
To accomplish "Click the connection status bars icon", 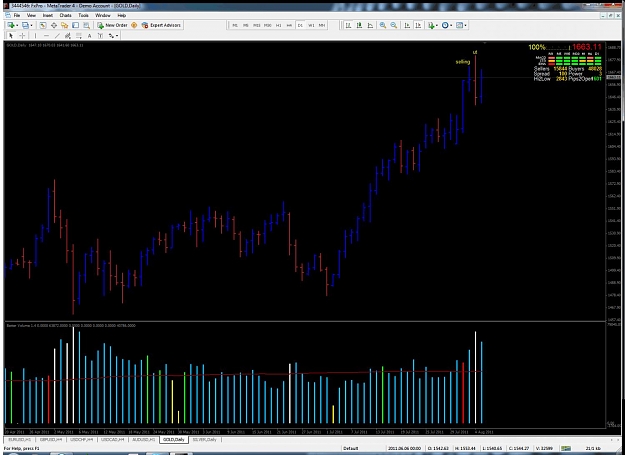I will 566,448.
